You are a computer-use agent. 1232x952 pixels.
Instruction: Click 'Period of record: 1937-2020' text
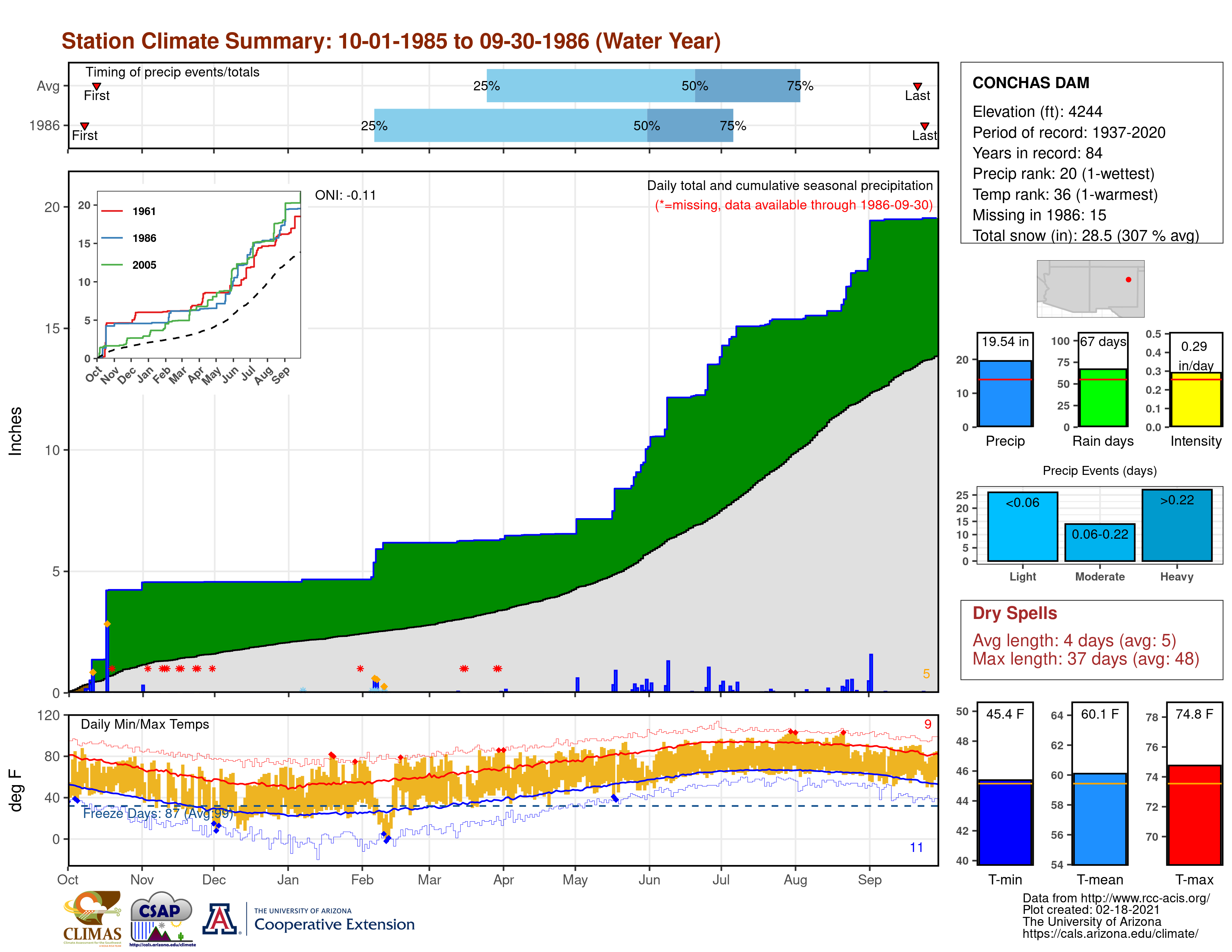coord(1068,133)
